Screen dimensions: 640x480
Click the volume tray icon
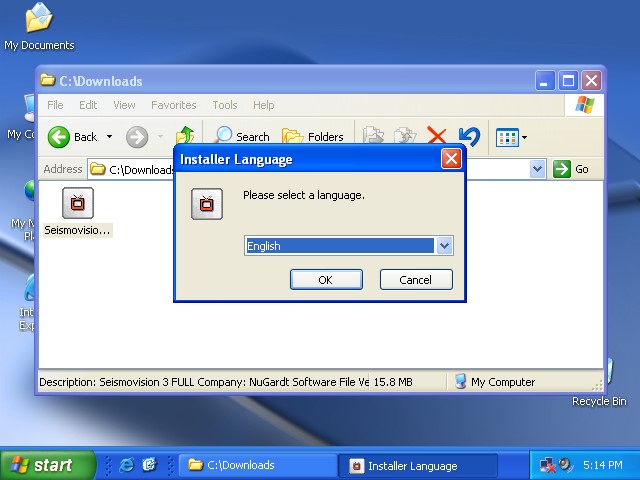(x=566, y=464)
